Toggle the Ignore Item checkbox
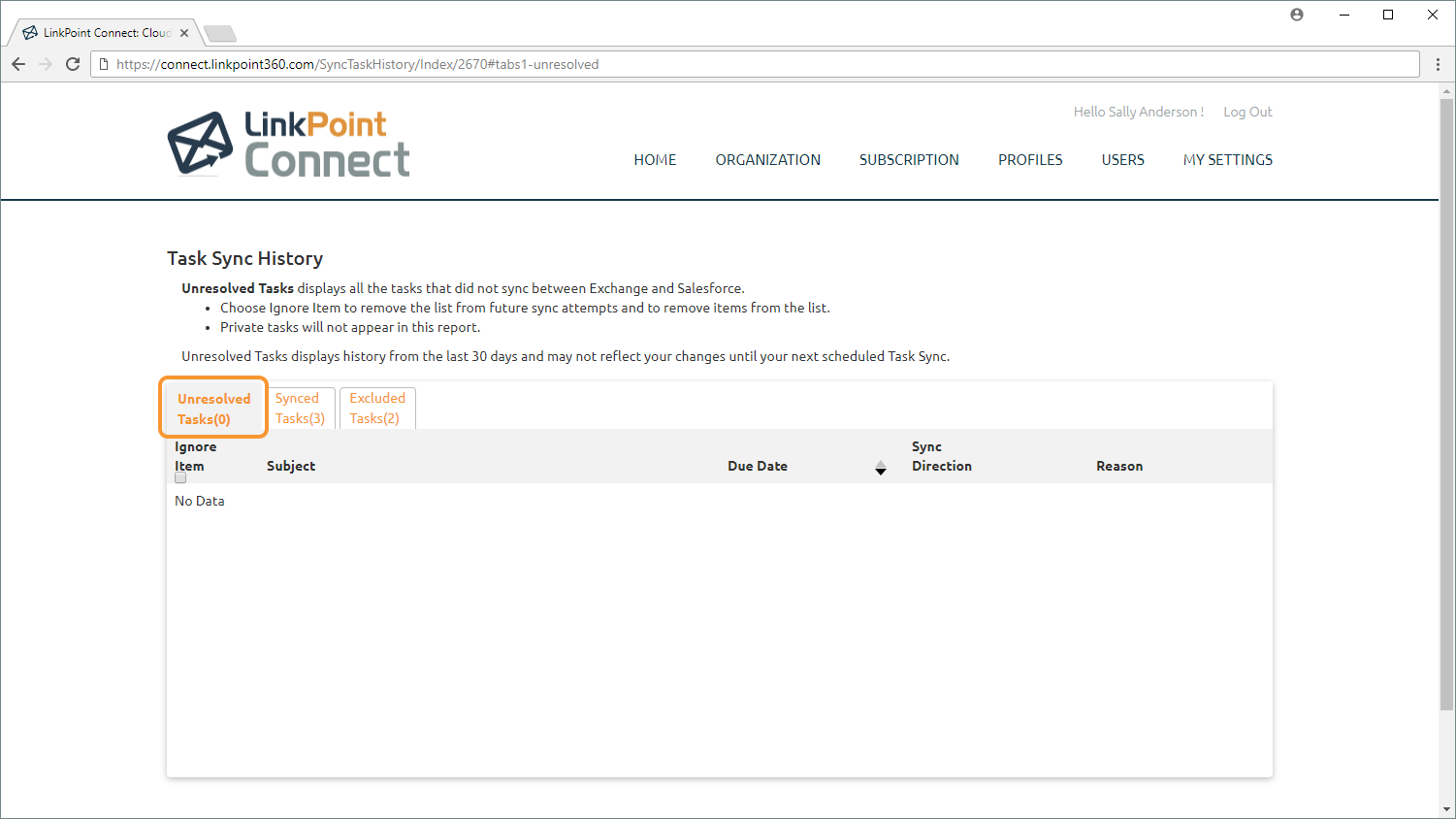Screen dimensions: 1456x819 coord(180,477)
